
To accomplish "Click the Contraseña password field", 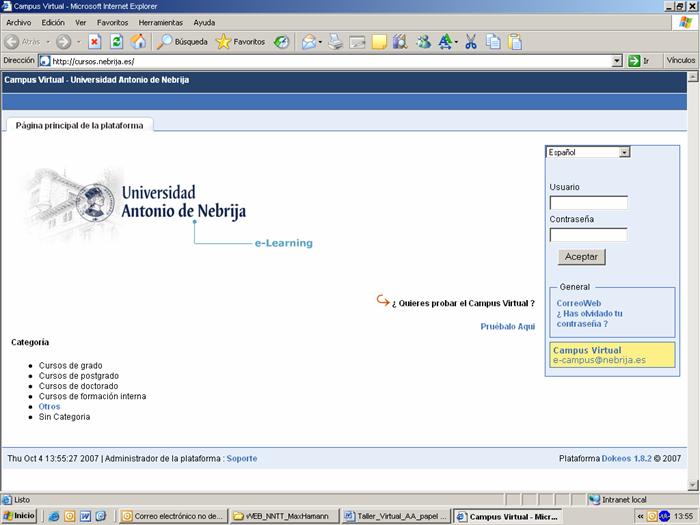I will click(588, 234).
